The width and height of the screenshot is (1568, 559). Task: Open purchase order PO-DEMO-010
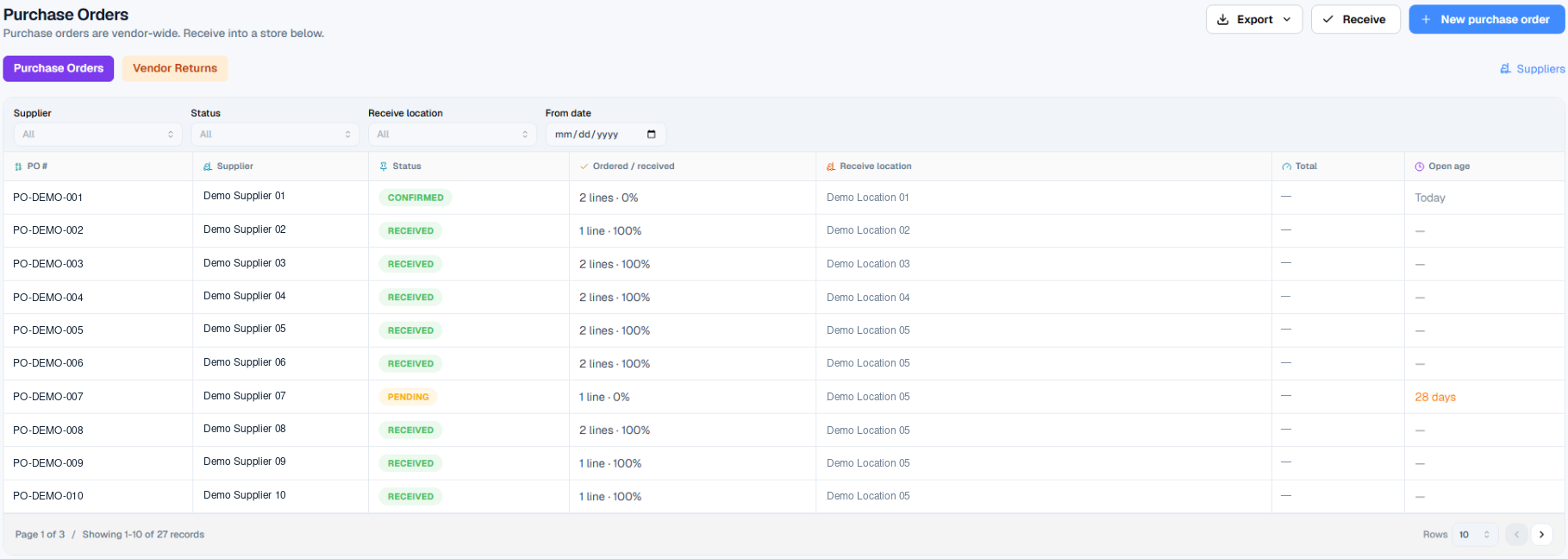[48, 496]
